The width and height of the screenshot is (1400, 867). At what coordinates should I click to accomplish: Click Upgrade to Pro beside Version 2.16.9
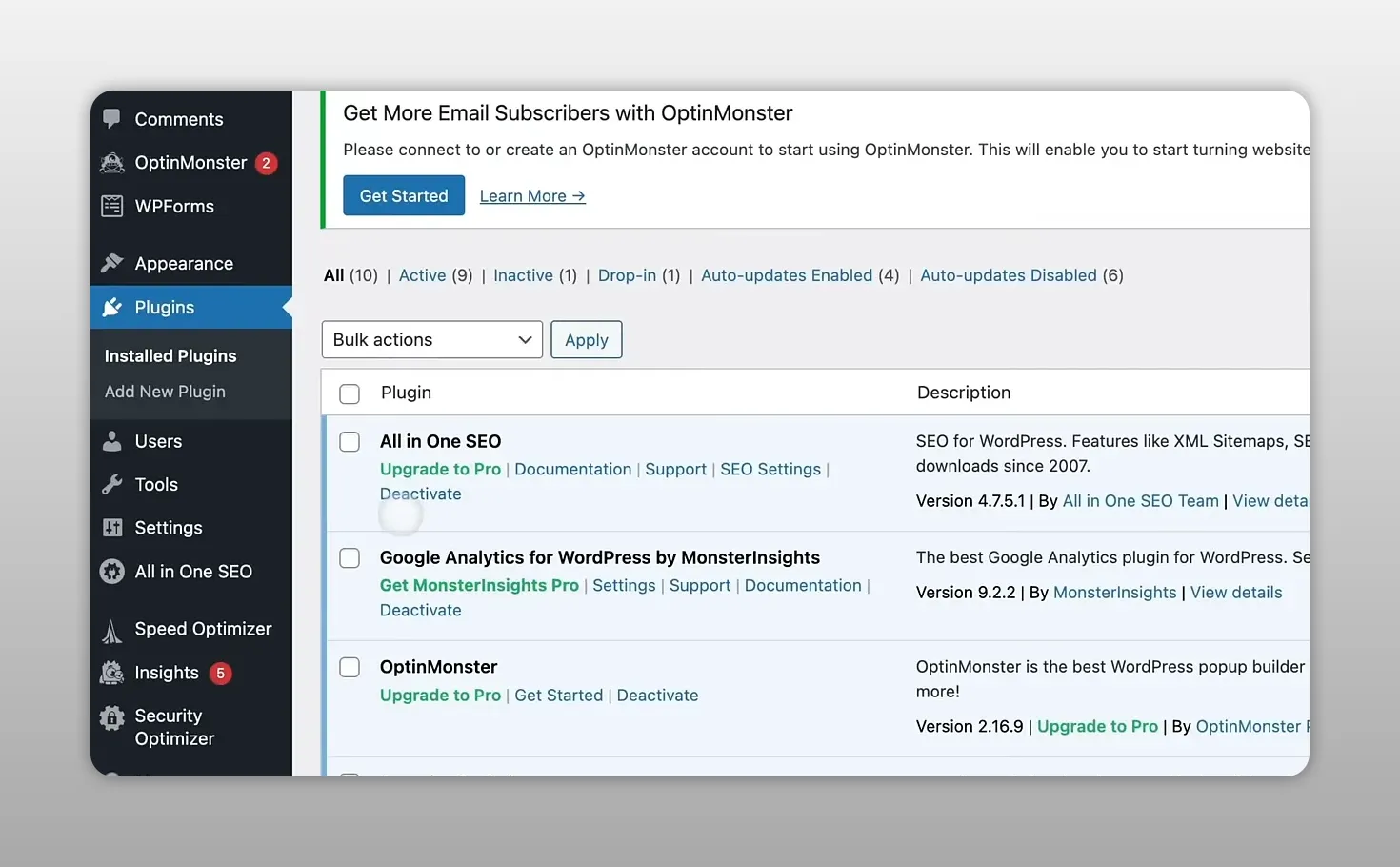coord(1097,726)
